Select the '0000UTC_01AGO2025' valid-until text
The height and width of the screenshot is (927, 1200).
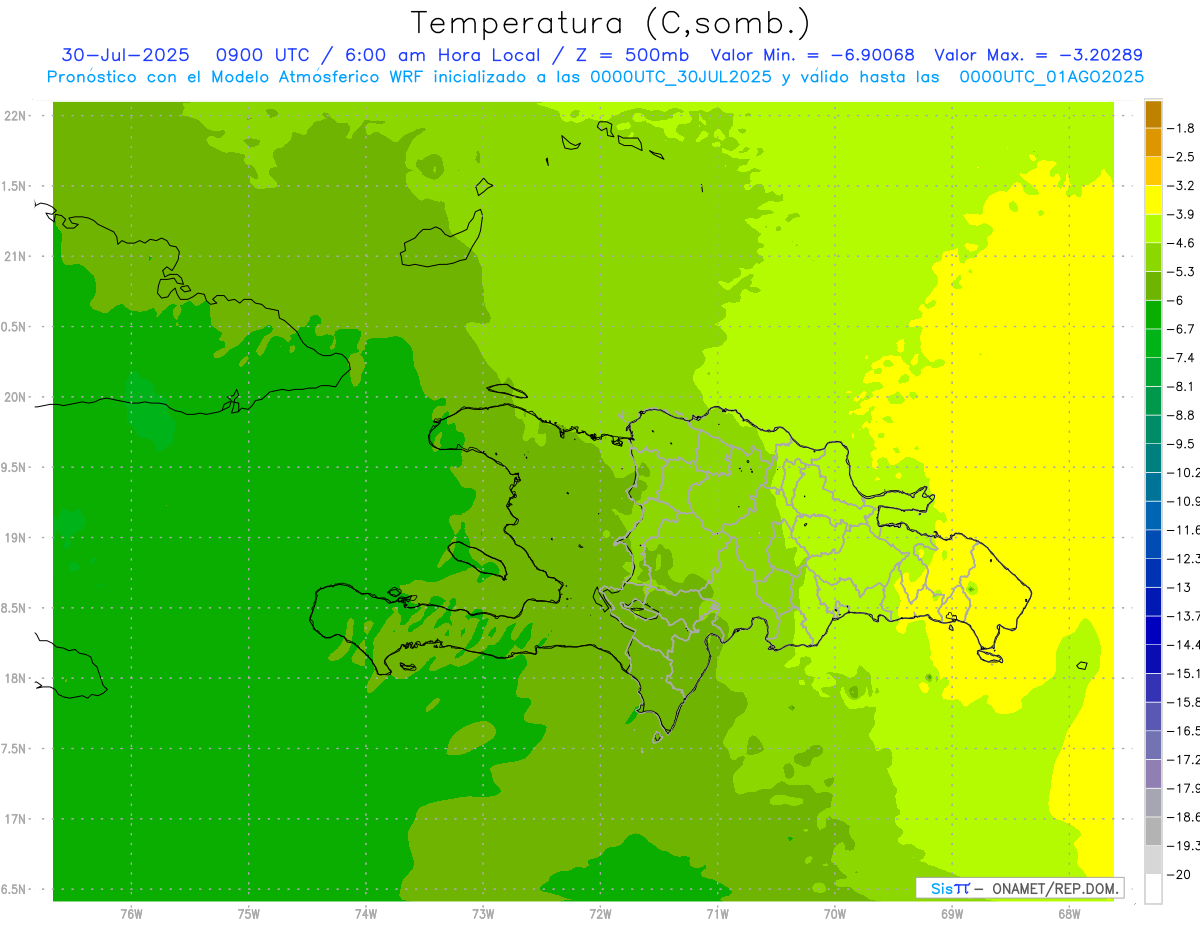1052,76
